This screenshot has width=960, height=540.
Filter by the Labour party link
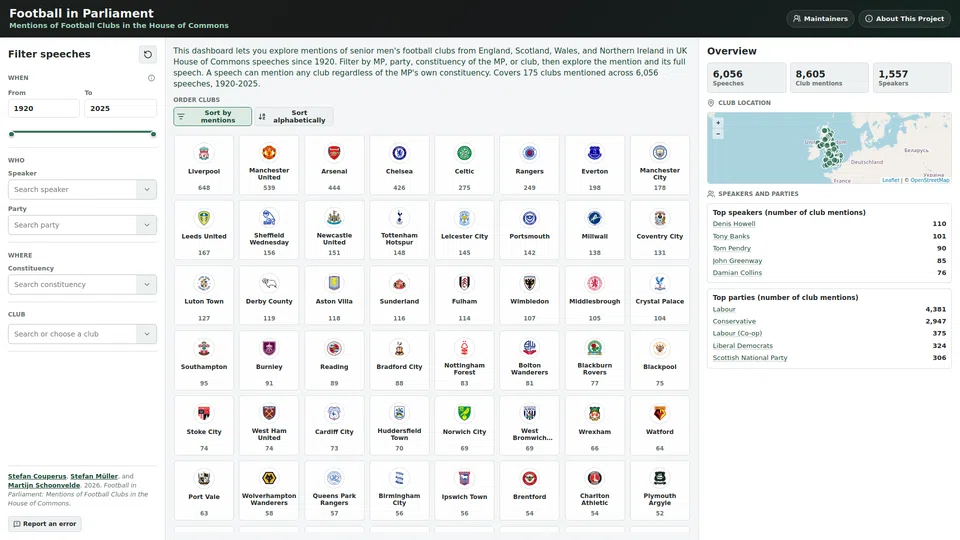coord(724,309)
